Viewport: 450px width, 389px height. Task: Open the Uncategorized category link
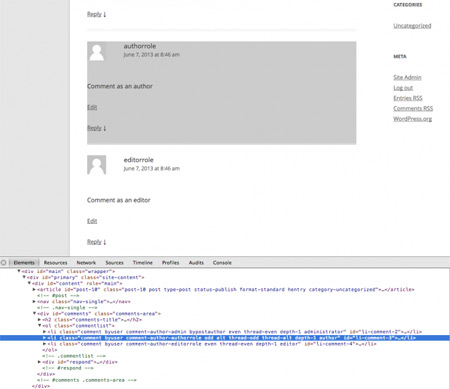point(412,26)
